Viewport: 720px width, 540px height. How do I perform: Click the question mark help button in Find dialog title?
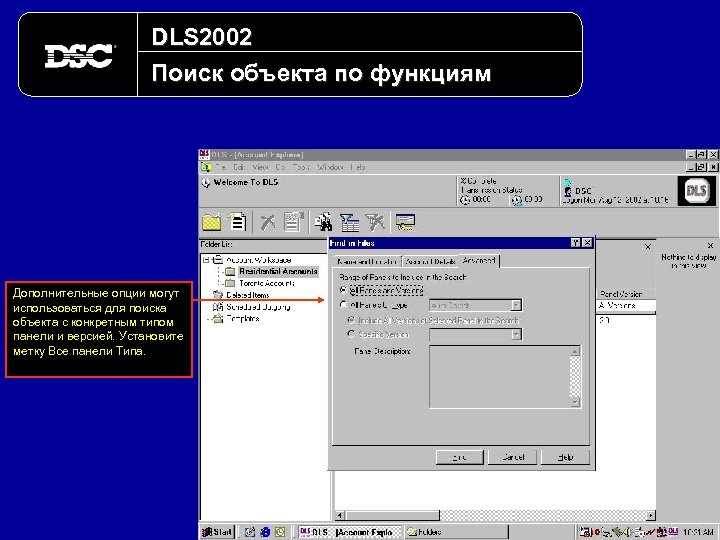[x=575, y=243]
